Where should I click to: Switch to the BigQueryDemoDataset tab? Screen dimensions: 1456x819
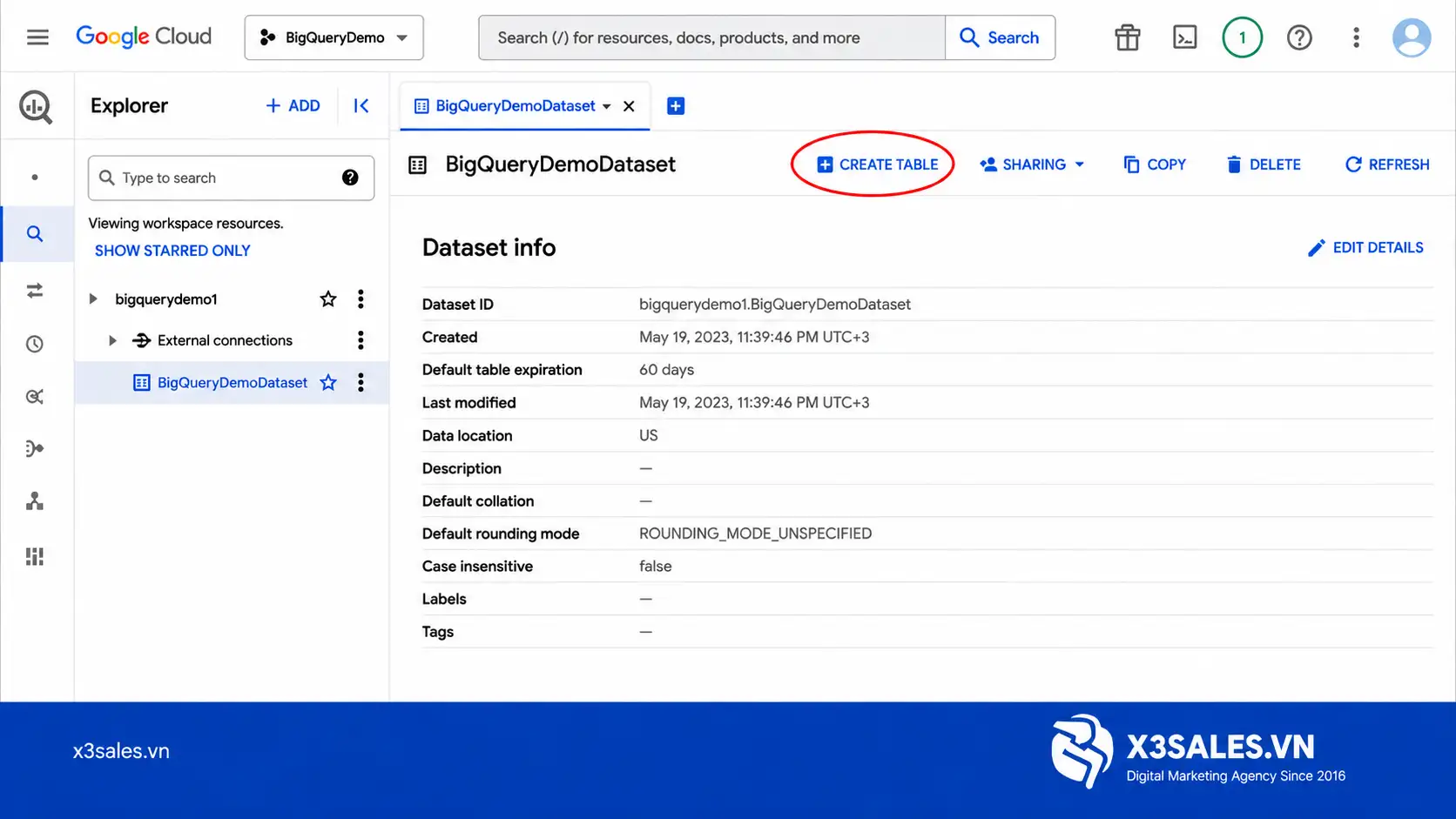(516, 106)
